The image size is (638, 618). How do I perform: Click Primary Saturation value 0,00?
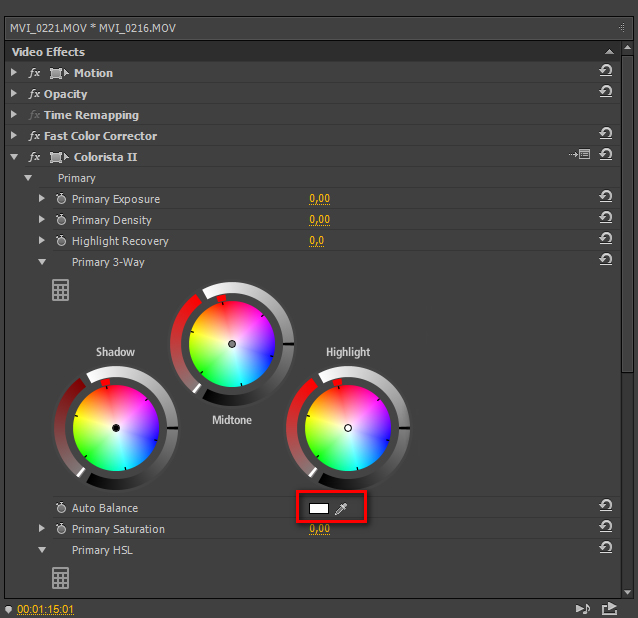pos(319,528)
